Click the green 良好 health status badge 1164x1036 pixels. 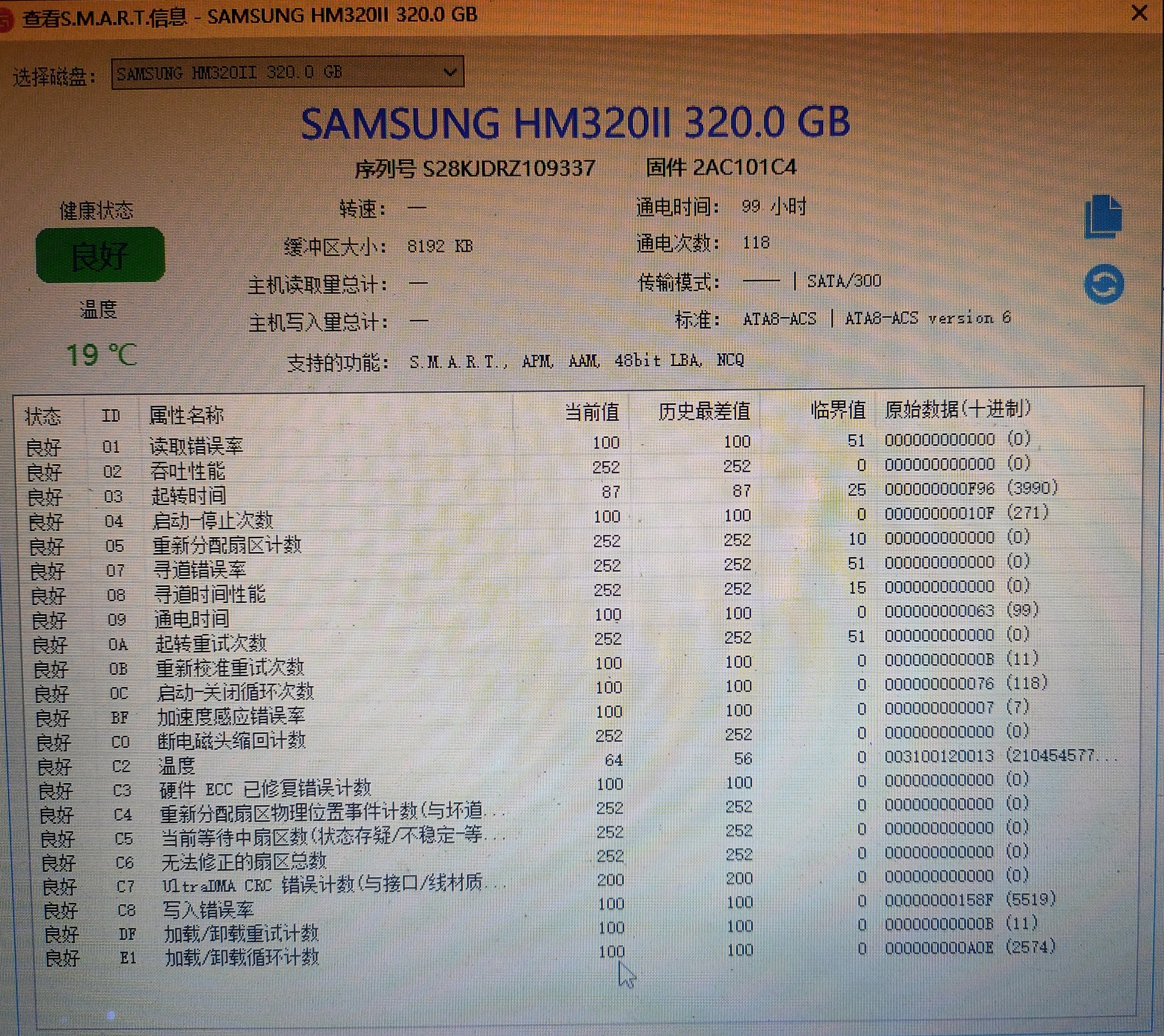click(100, 255)
